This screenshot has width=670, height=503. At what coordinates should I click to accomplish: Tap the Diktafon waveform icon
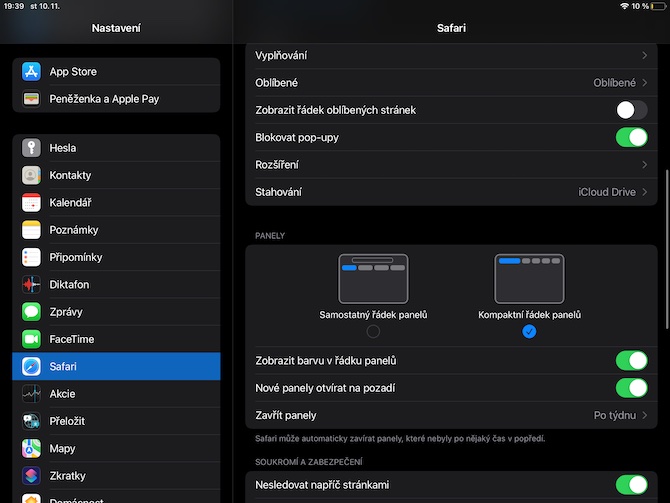(x=31, y=285)
